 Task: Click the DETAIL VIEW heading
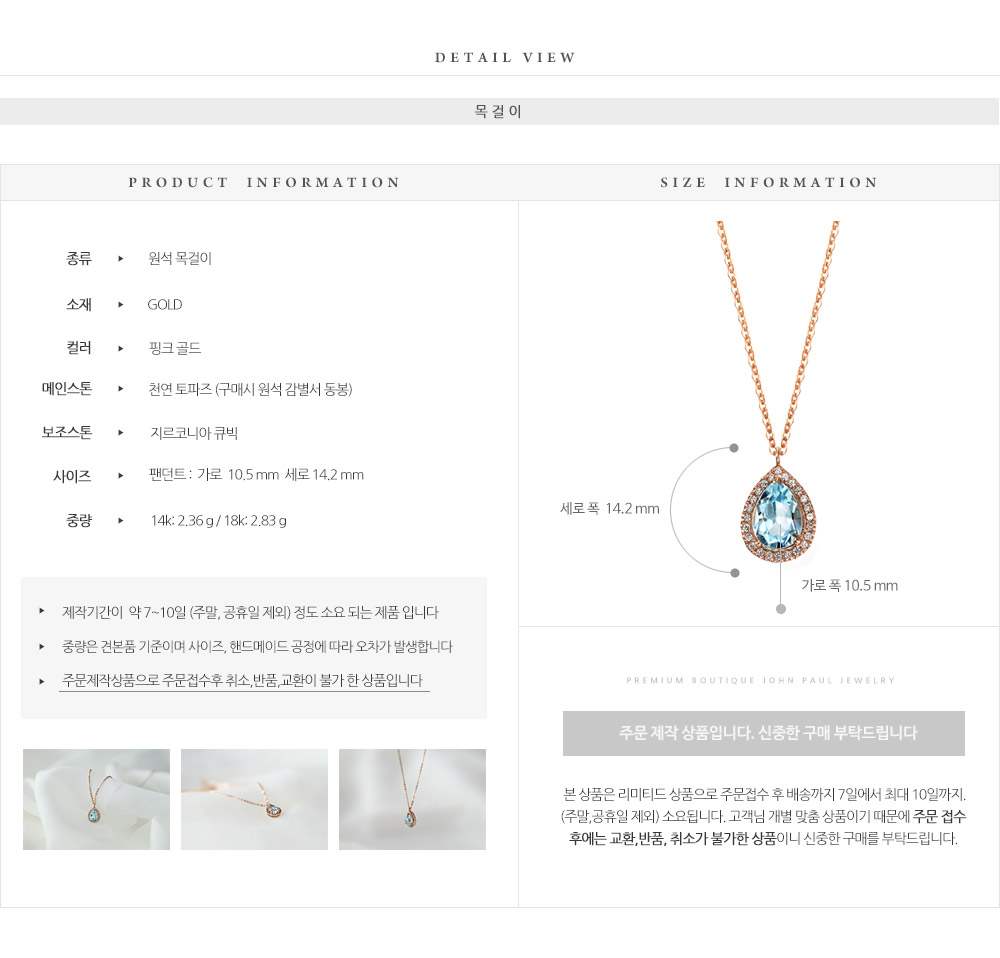coord(505,57)
